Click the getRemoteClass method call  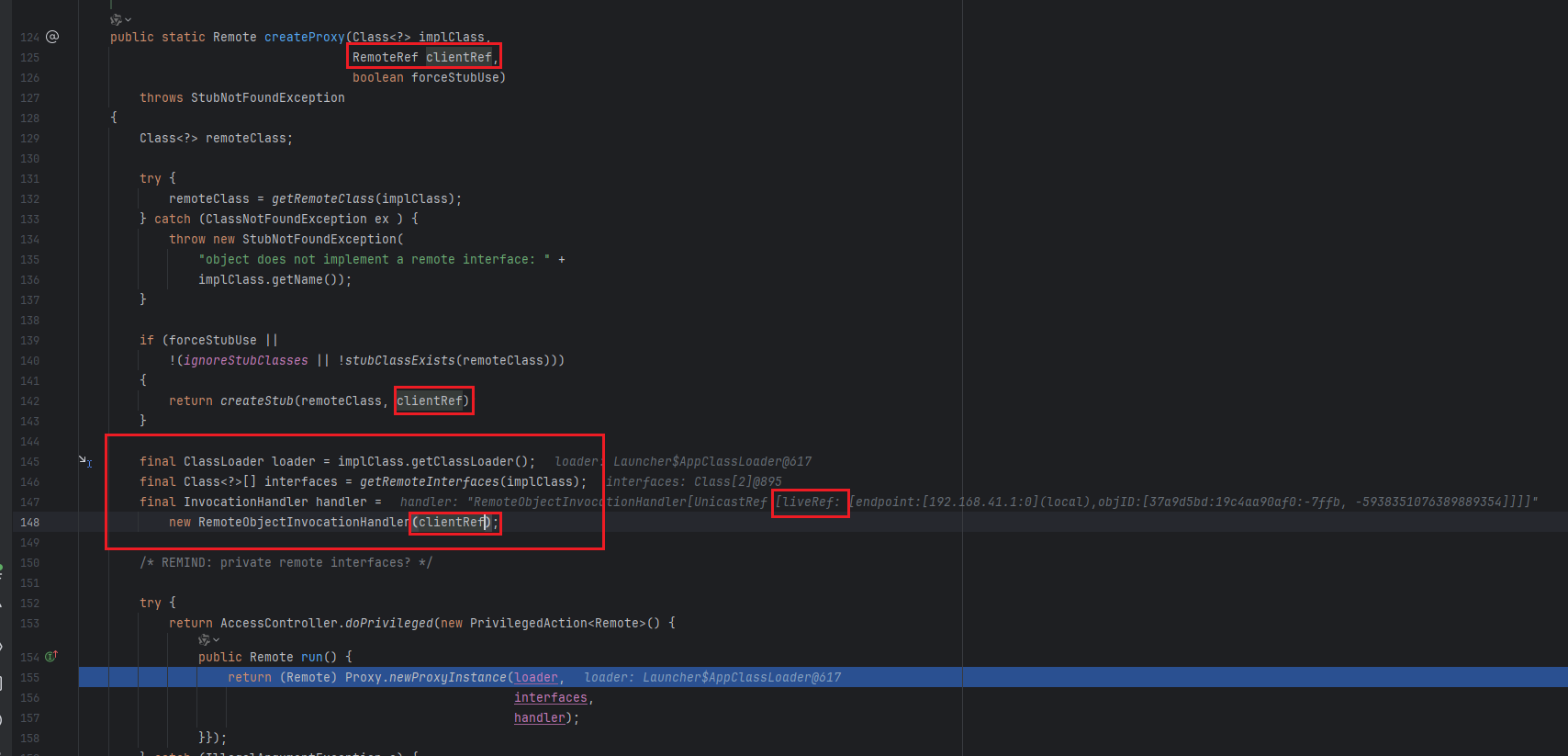point(322,199)
